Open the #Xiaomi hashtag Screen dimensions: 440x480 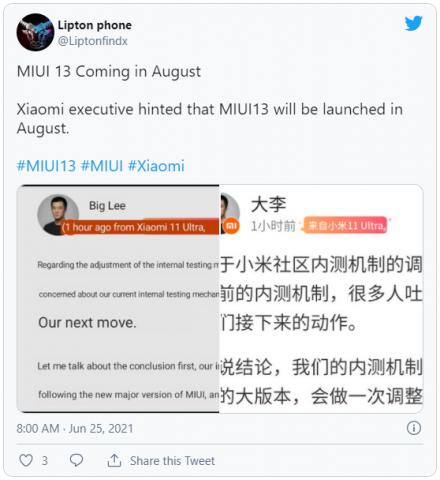pos(156,166)
